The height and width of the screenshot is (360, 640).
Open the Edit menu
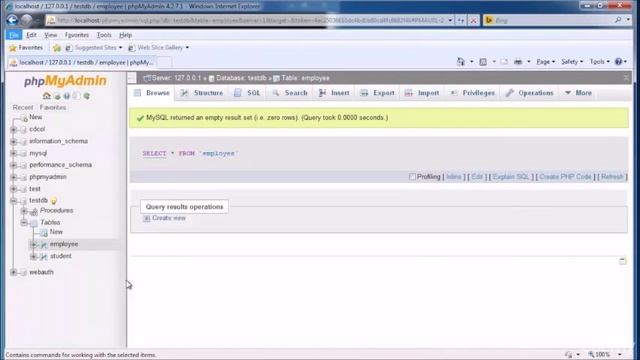pyautogui.click(x=31, y=35)
